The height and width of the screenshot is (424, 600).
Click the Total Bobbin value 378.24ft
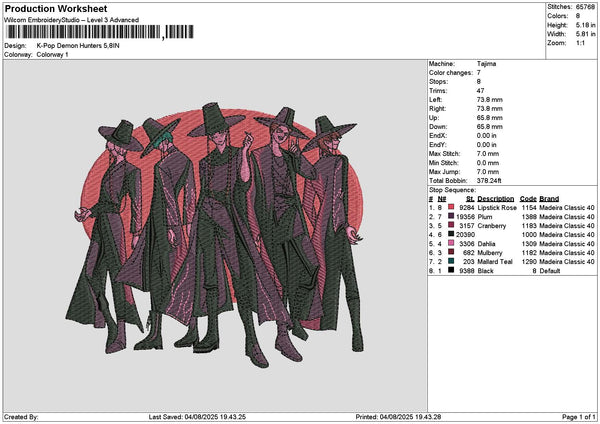coord(489,181)
